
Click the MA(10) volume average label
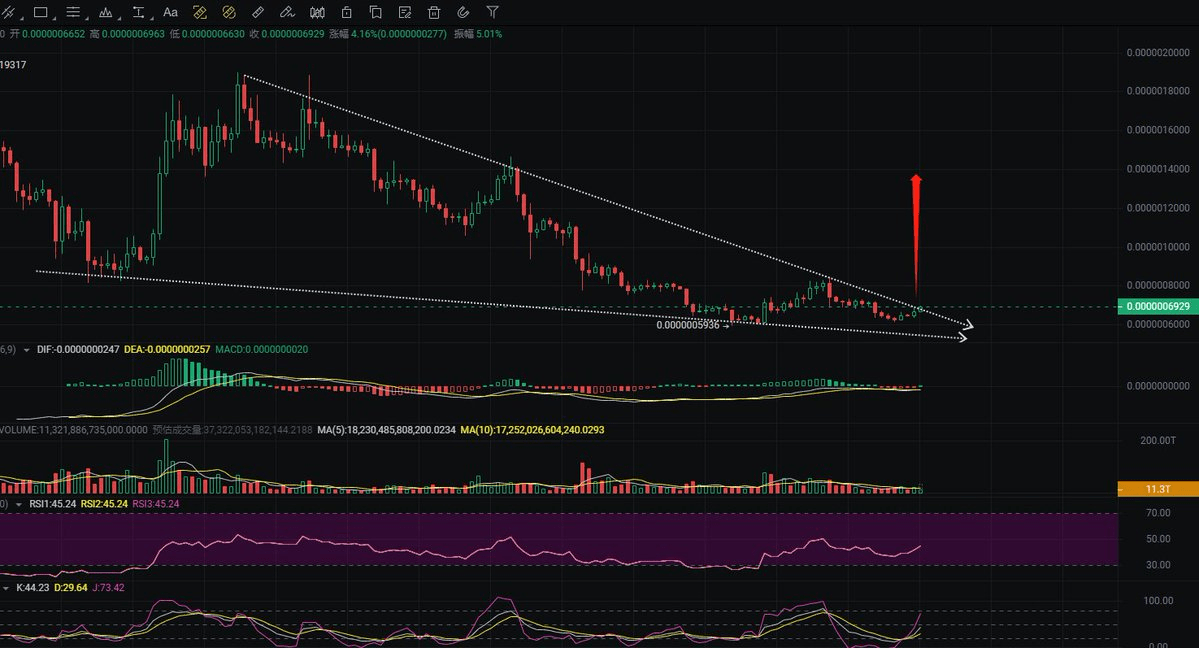pyautogui.click(x=532, y=430)
